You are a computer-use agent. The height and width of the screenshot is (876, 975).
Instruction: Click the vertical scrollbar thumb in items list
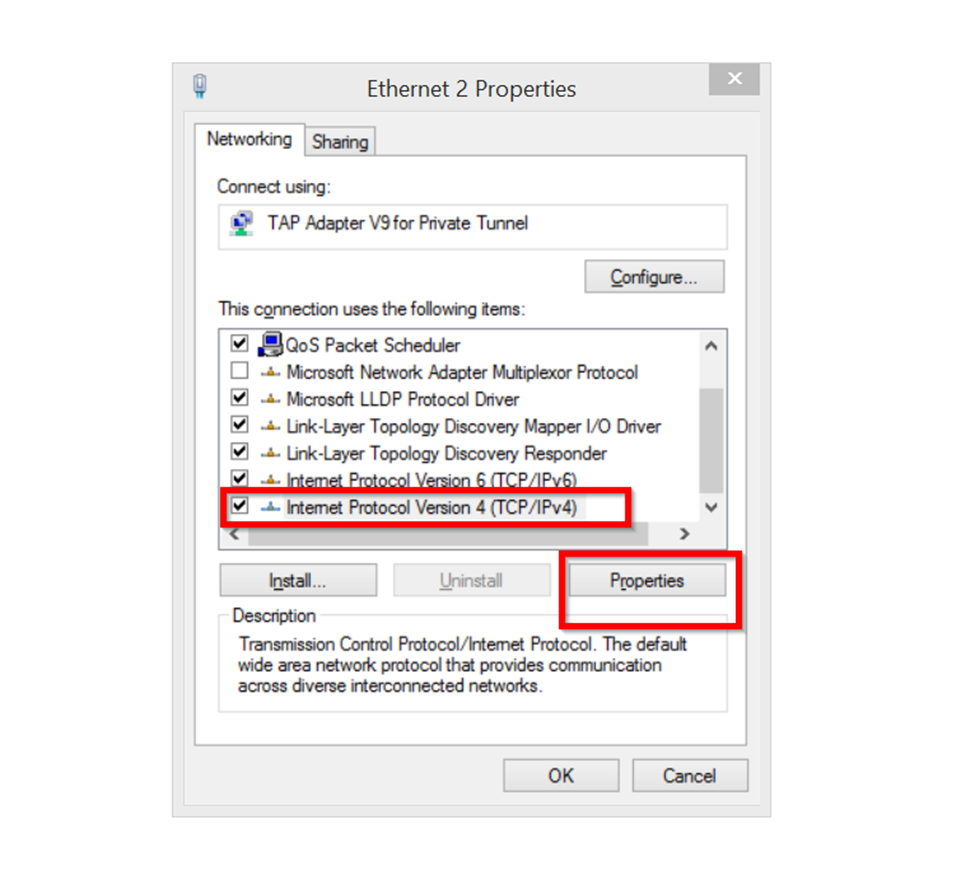click(711, 441)
